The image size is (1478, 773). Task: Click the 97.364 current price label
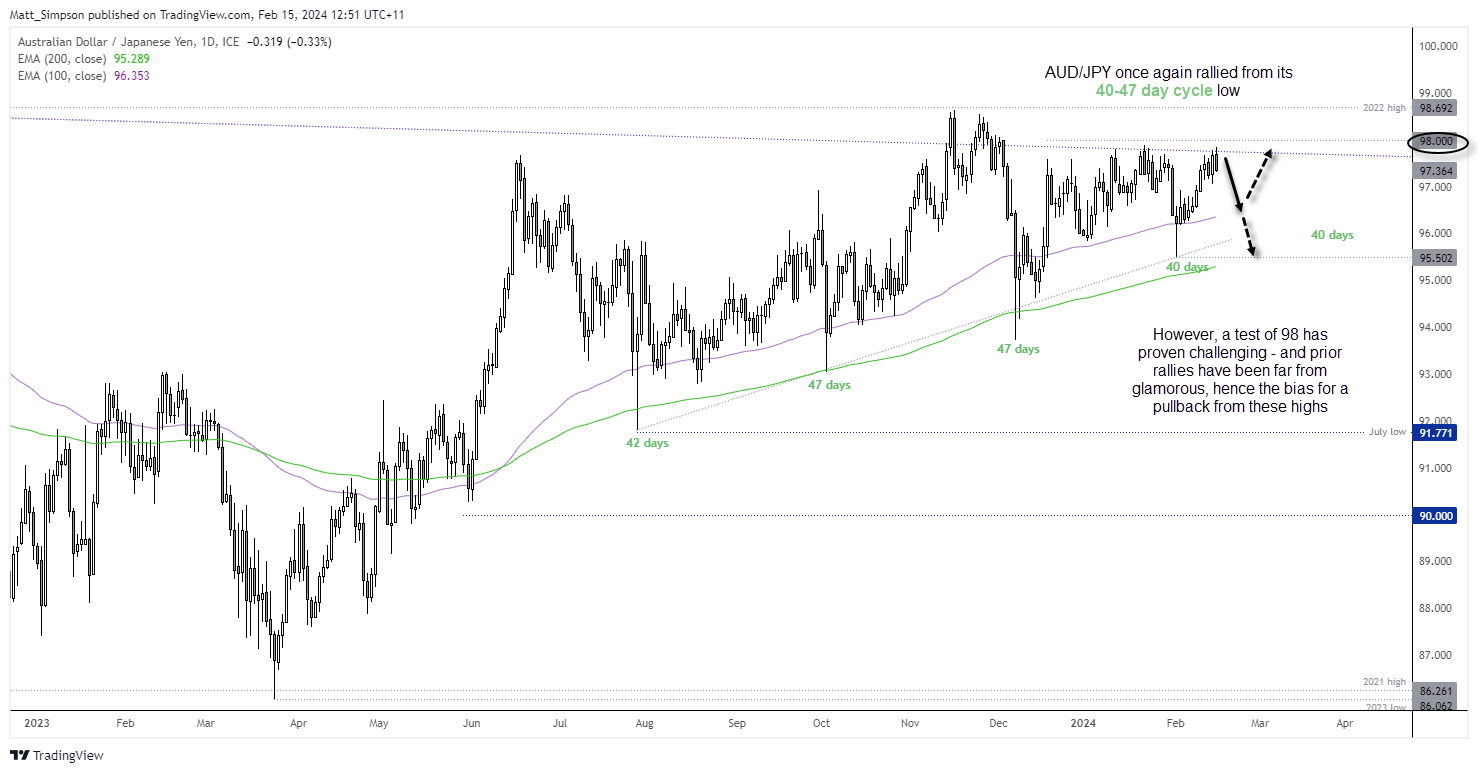click(x=1436, y=171)
